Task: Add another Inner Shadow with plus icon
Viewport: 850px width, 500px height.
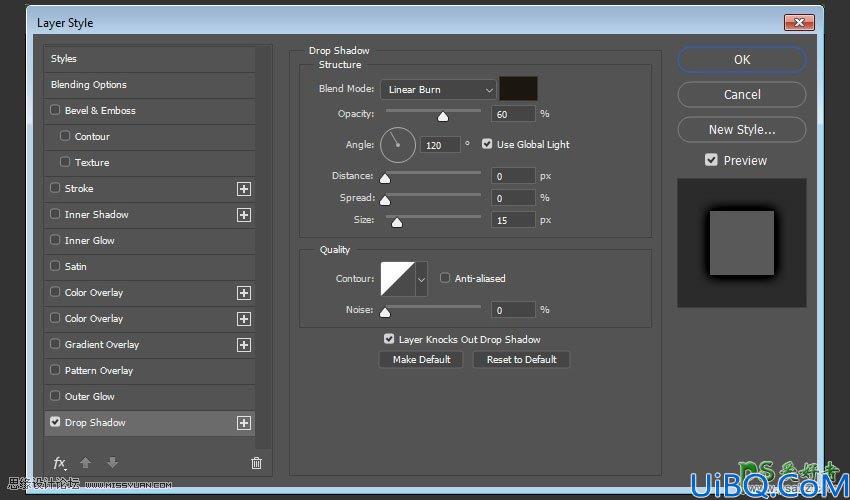Action: [x=244, y=215]
